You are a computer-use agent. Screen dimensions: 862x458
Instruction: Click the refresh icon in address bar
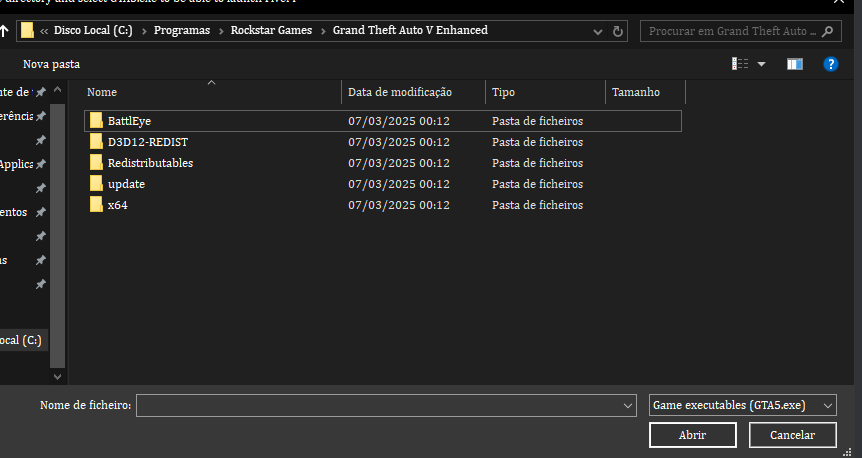pos(618,31)
